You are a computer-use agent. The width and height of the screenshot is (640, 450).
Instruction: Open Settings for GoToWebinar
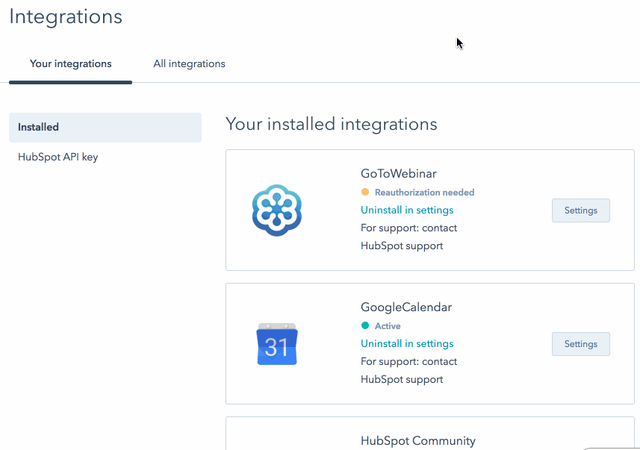click(x=581, y=210)
